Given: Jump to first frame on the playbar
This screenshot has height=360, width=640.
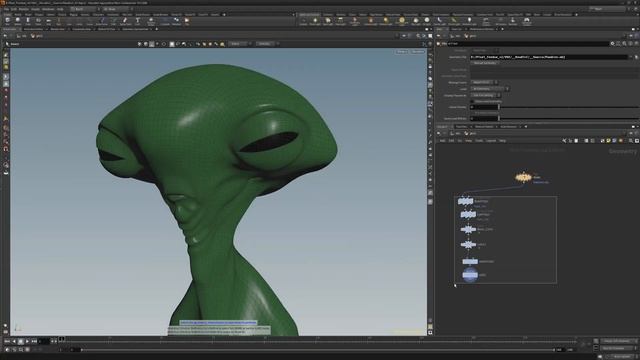Looking at the screenshot, I should (7, 341).
